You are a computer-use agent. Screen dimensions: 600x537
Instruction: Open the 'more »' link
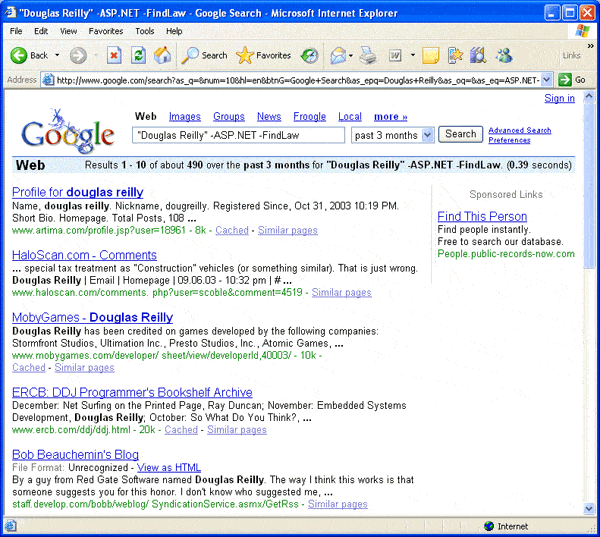[390, 116]
